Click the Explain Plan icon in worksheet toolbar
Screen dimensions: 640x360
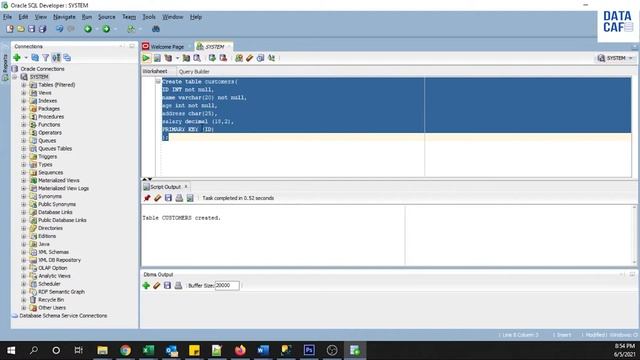[x=168, y=58]
